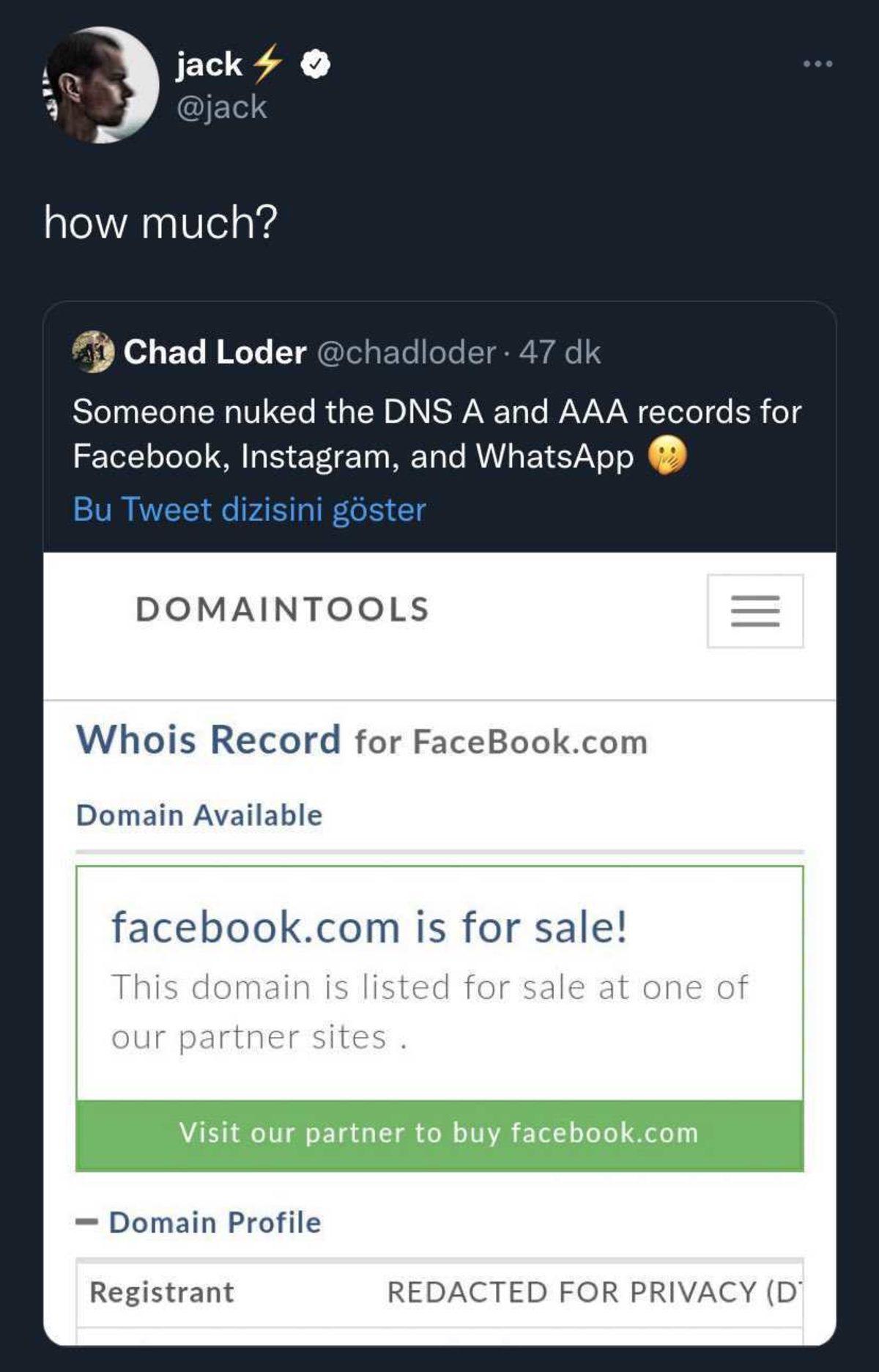Image resolution: width=879 pixels, height=1372 pixels.
Task: Open the DomainTools hamburger menu
Action: [x=754, y=611]
